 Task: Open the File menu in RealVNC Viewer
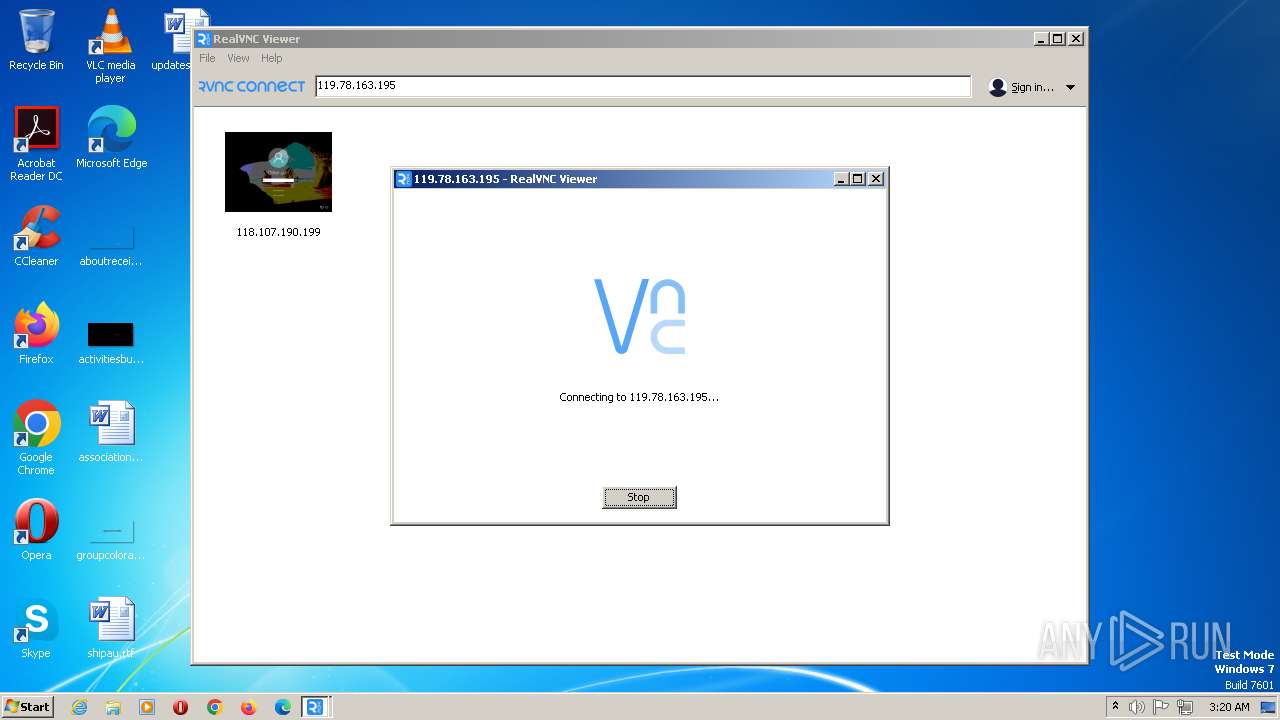[x=207, y=58]
